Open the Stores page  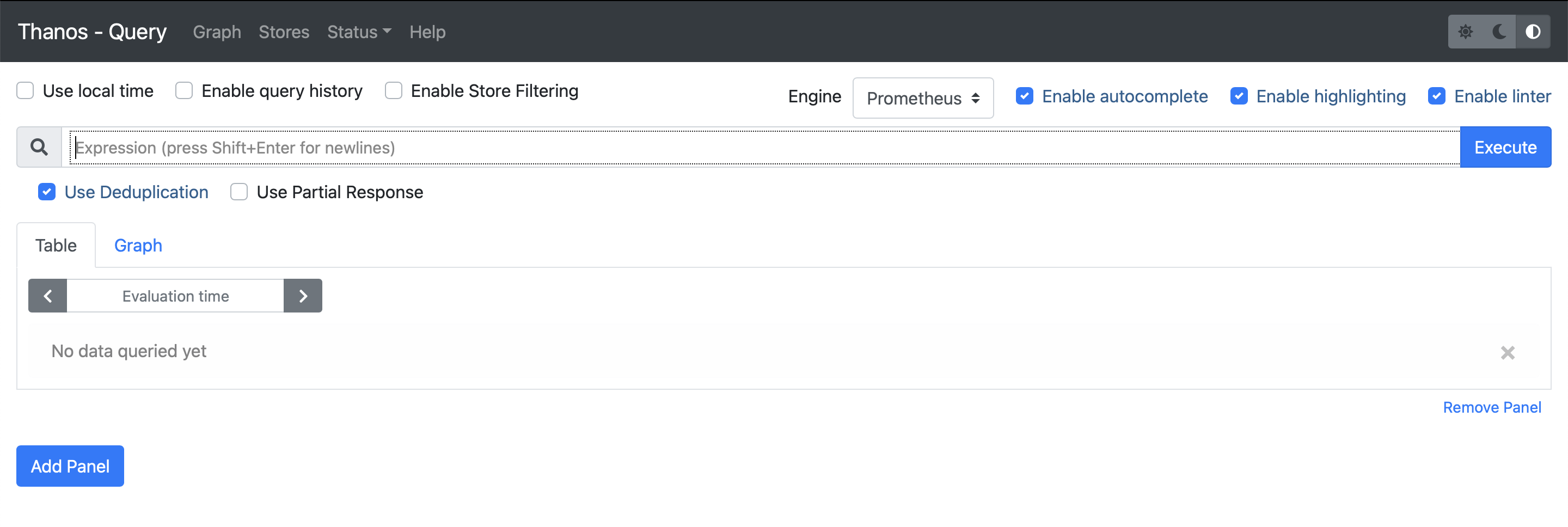(284, 32)
